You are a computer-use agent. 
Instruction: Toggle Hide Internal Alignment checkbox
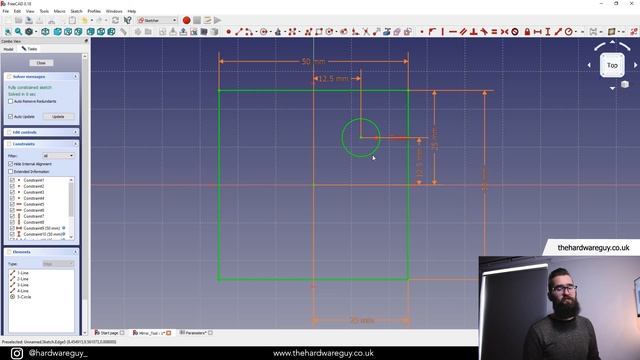(x=11, y=164)
